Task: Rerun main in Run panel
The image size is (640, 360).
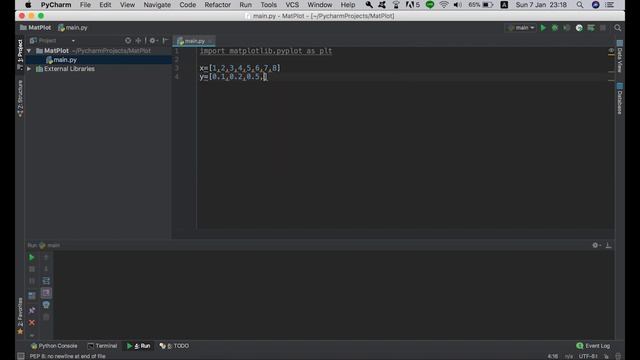Action: [31, 257]
